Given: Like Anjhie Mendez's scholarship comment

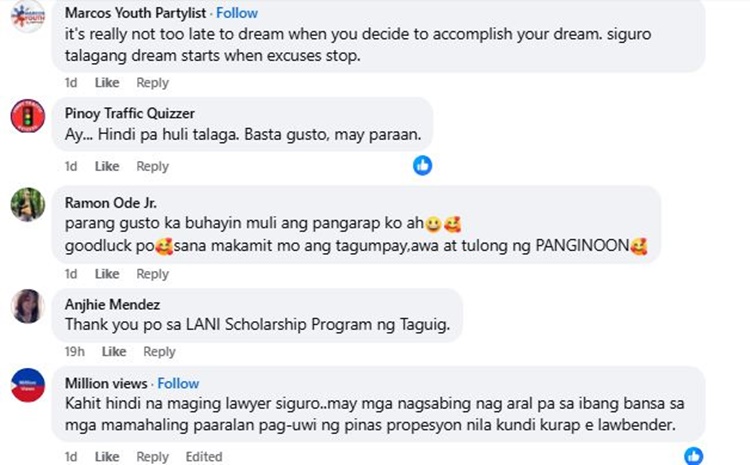Looking at the screenshot, I should tap(114, 352).
